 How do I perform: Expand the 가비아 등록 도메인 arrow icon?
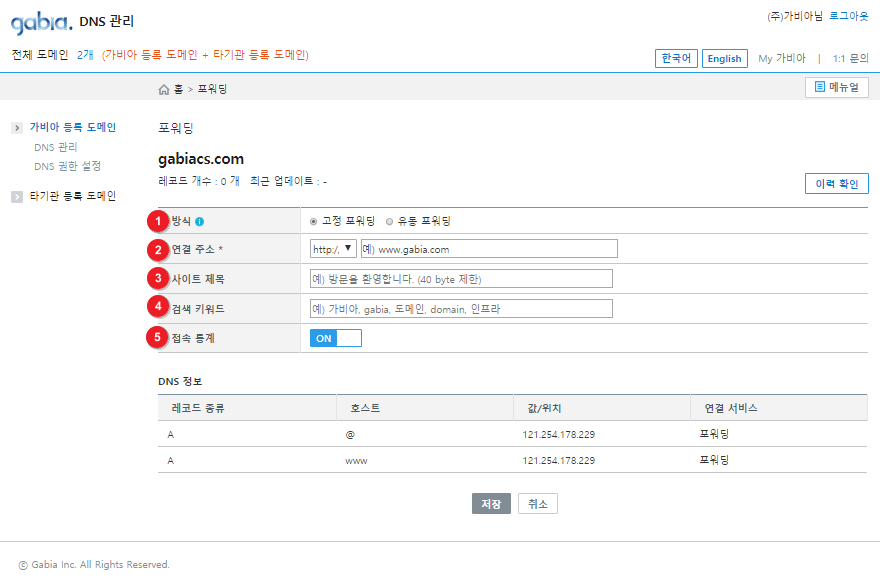click(x=17, y=128)
